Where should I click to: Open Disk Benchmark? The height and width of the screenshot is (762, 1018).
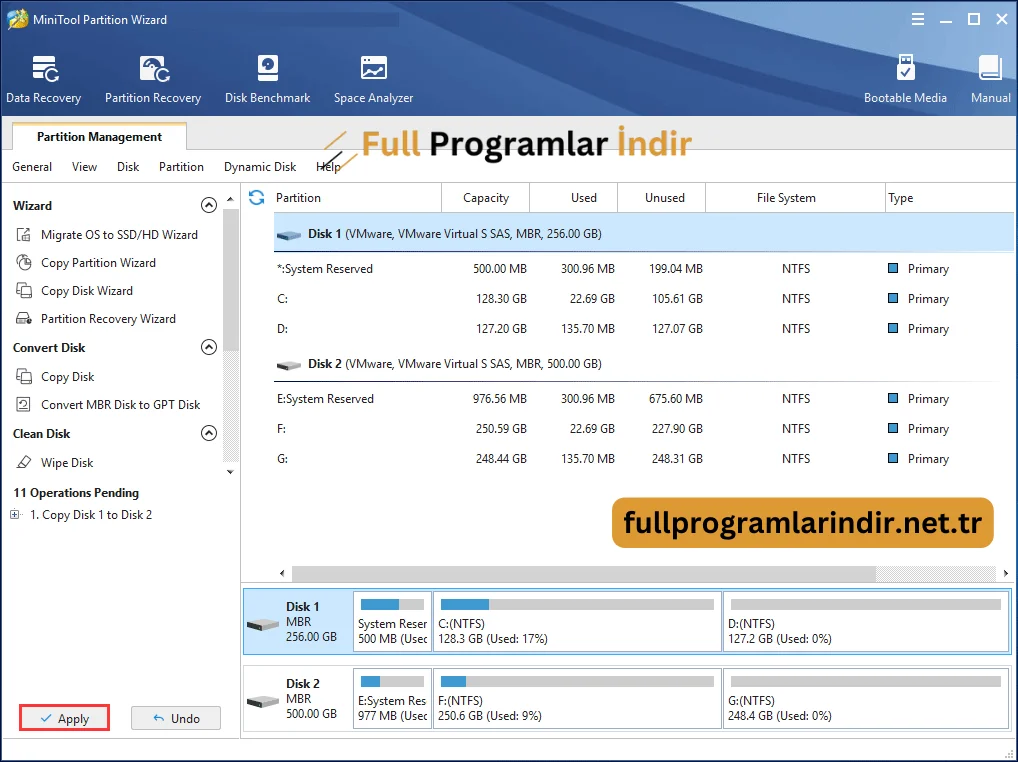[x=267, y=79]
